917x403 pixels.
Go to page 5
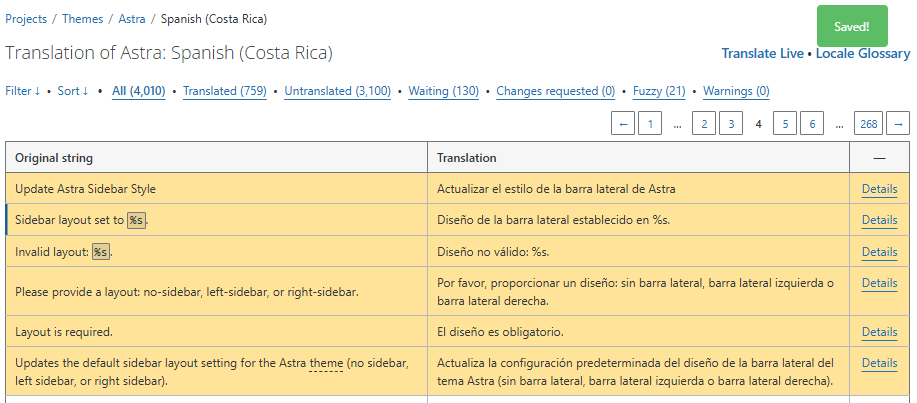coord(786,124)
